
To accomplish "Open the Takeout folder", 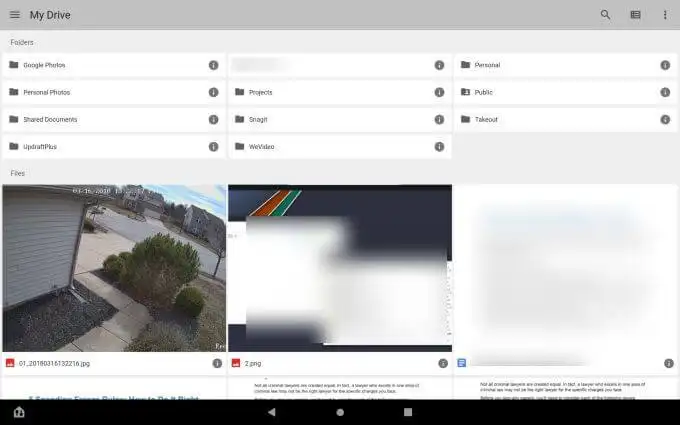I will (x=566, y=120).
